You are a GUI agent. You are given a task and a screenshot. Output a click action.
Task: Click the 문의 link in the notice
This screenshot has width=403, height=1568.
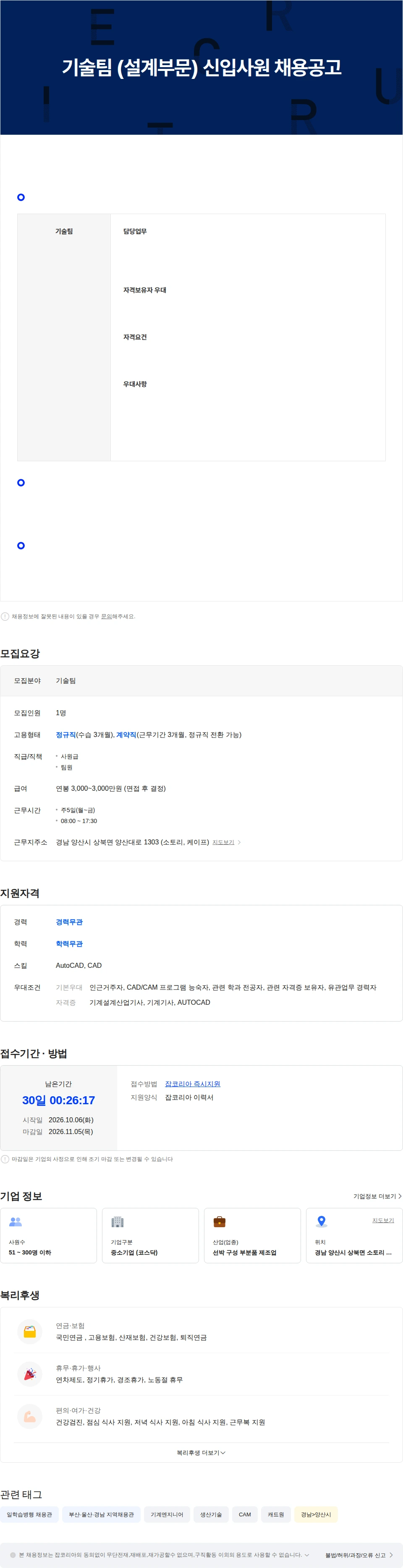click(x=106, y=616)
